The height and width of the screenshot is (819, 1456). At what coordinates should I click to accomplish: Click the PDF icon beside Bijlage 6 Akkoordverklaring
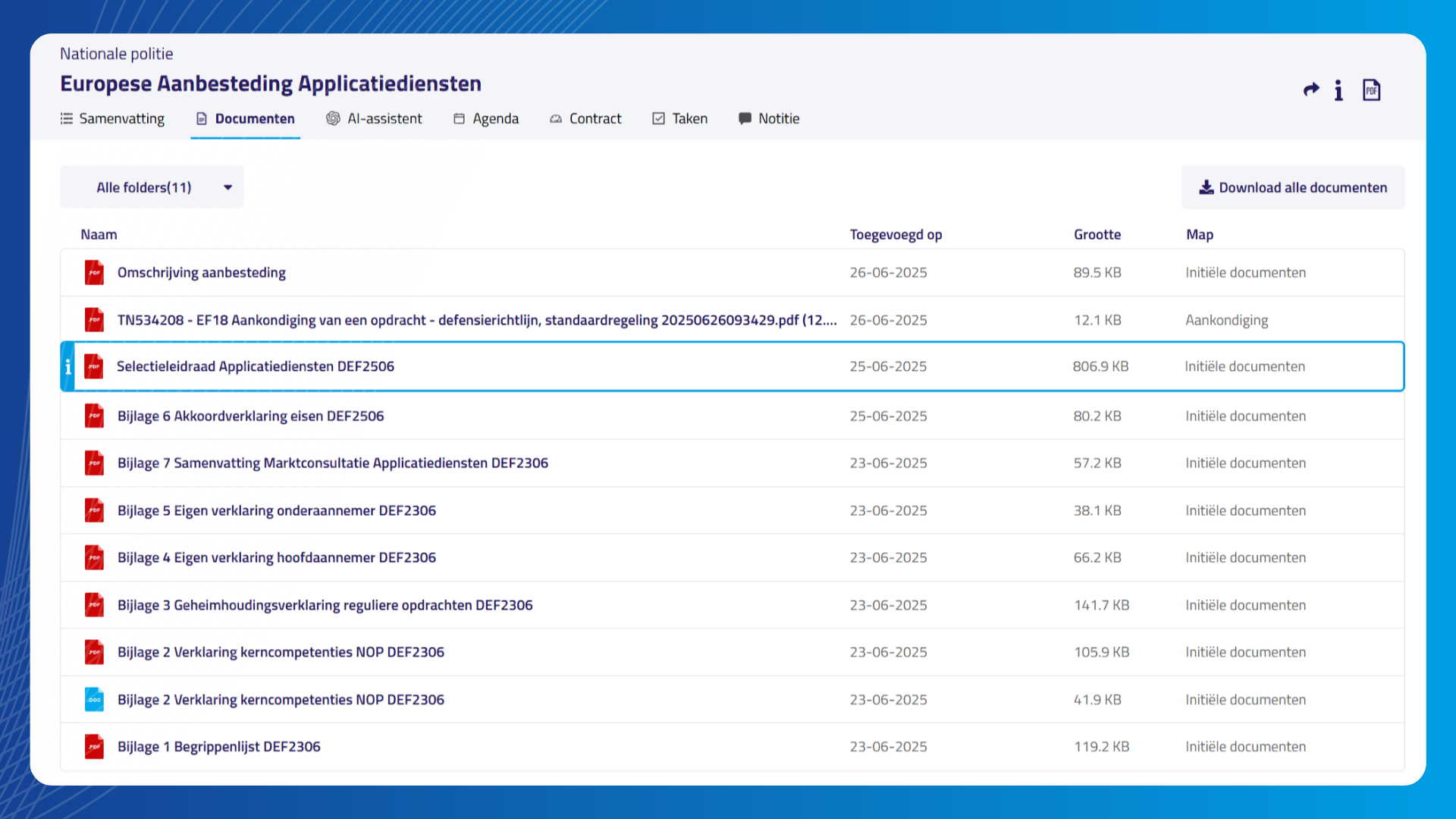(x=94, y=416)
